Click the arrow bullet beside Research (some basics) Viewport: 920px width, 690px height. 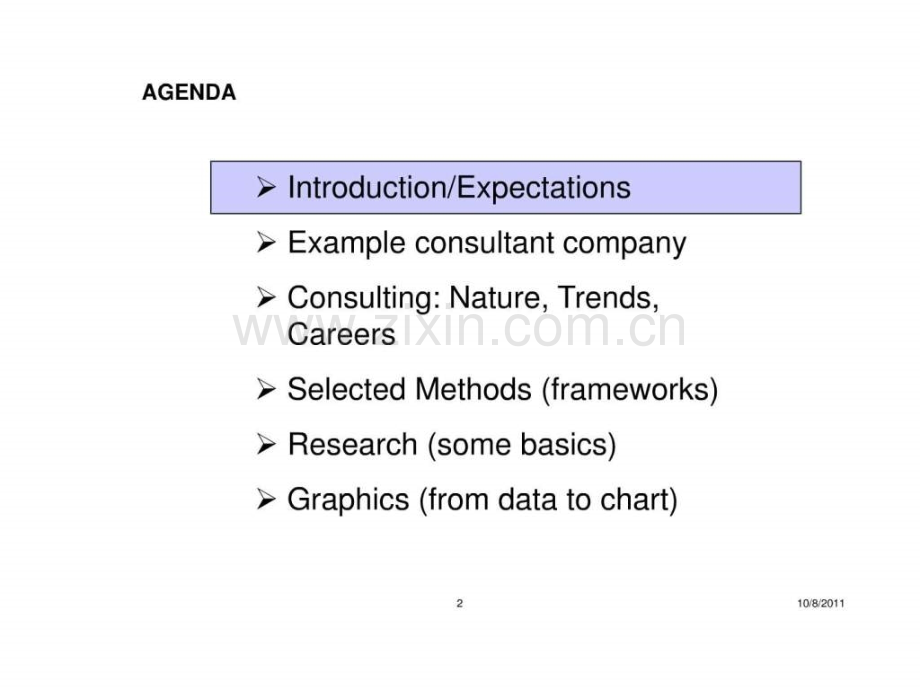(266, 444)
